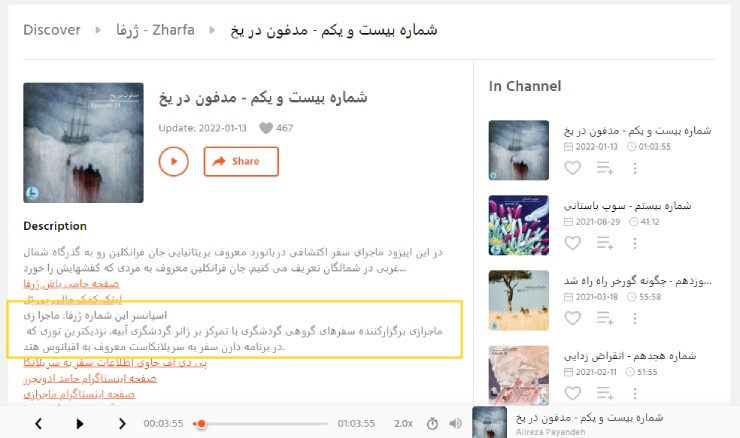Open the episode cover artwork thumbnail
The image size is (740, 438).
[x=83, y=143]
